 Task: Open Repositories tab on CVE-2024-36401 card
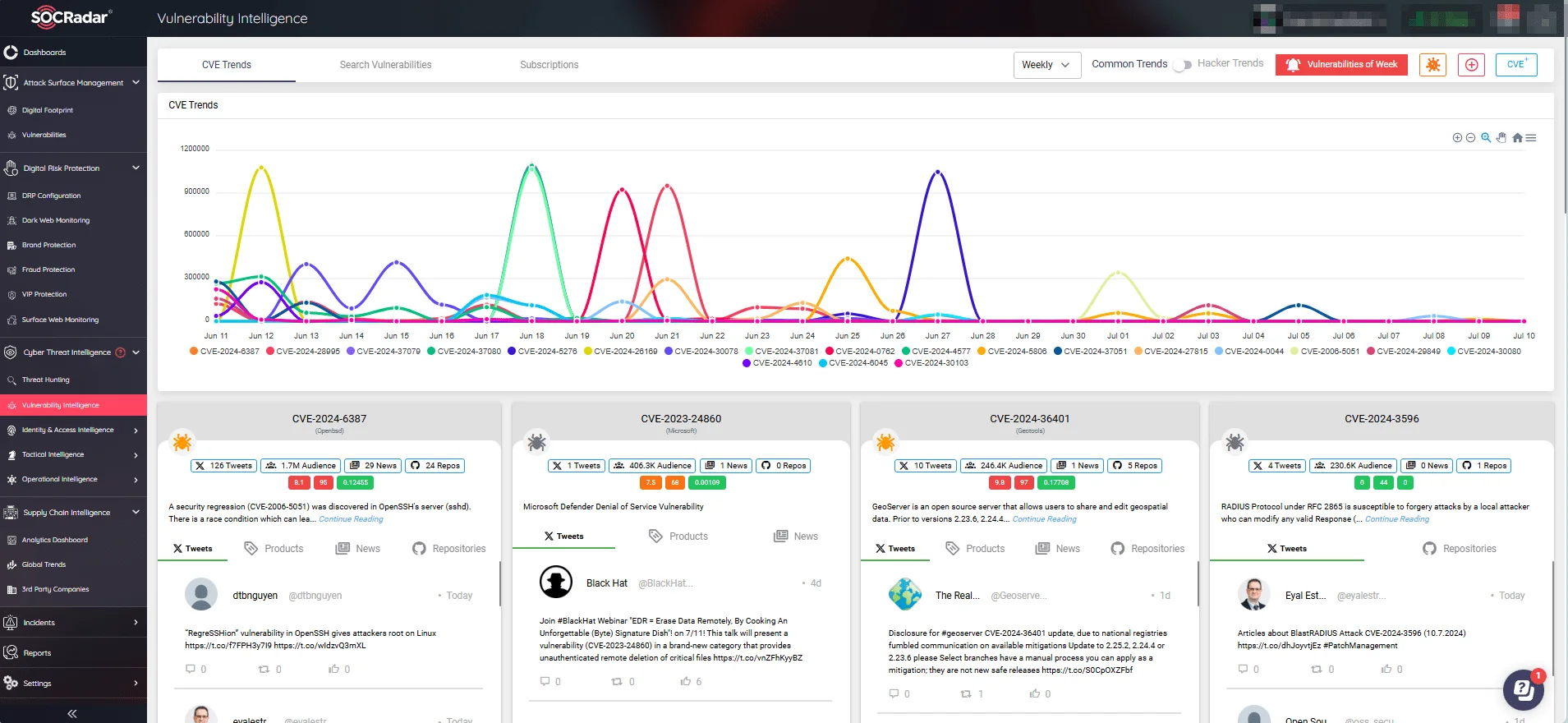1147,548
